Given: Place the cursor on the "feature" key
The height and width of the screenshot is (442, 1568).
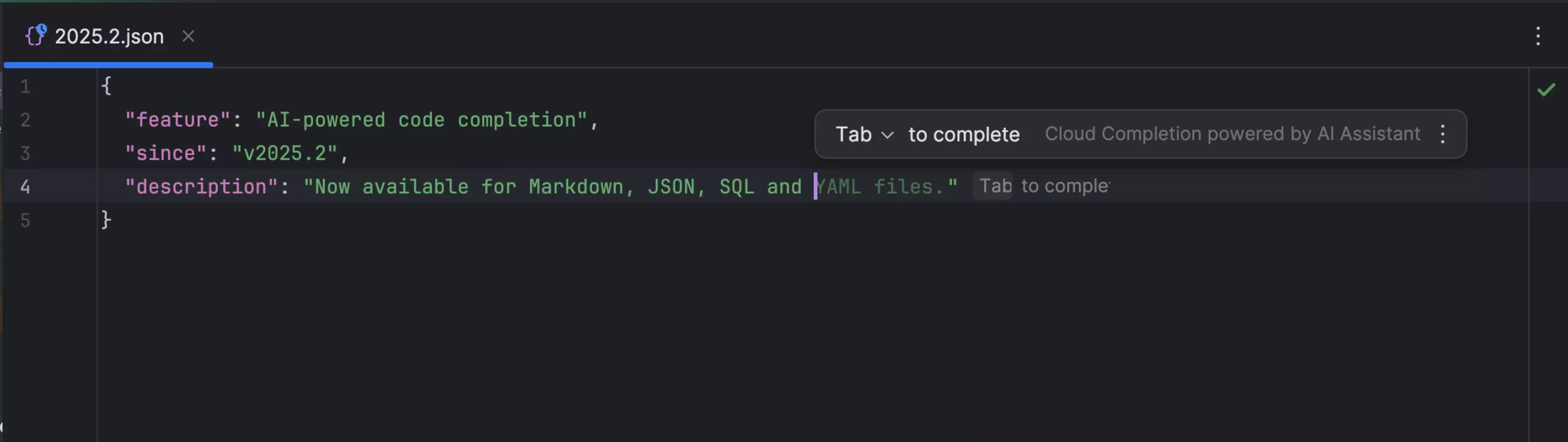Looking at the screenshot, I should tap(177, 120).
